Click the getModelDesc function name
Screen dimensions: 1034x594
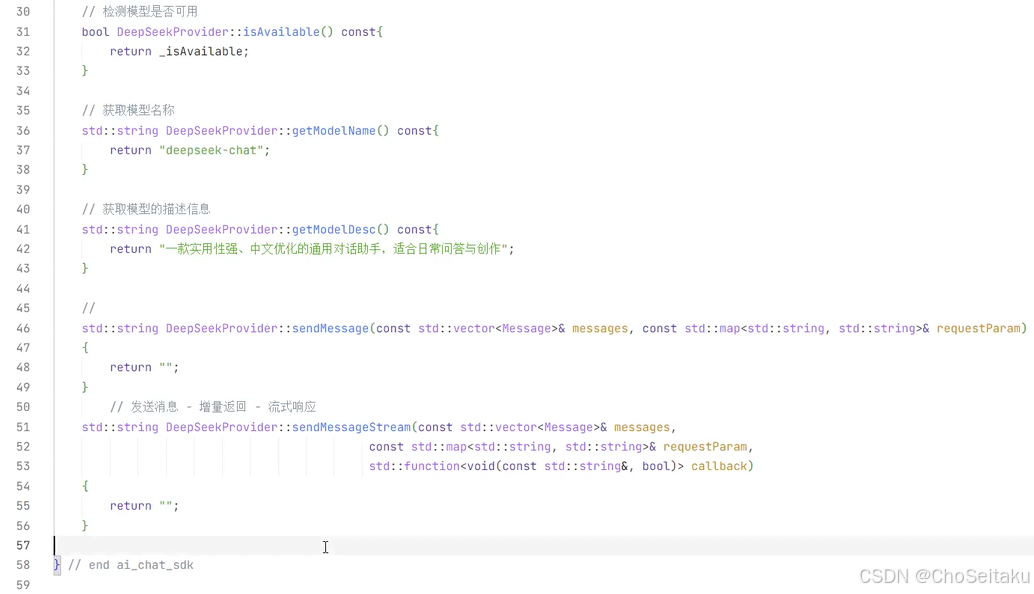(x=334, y=229)
